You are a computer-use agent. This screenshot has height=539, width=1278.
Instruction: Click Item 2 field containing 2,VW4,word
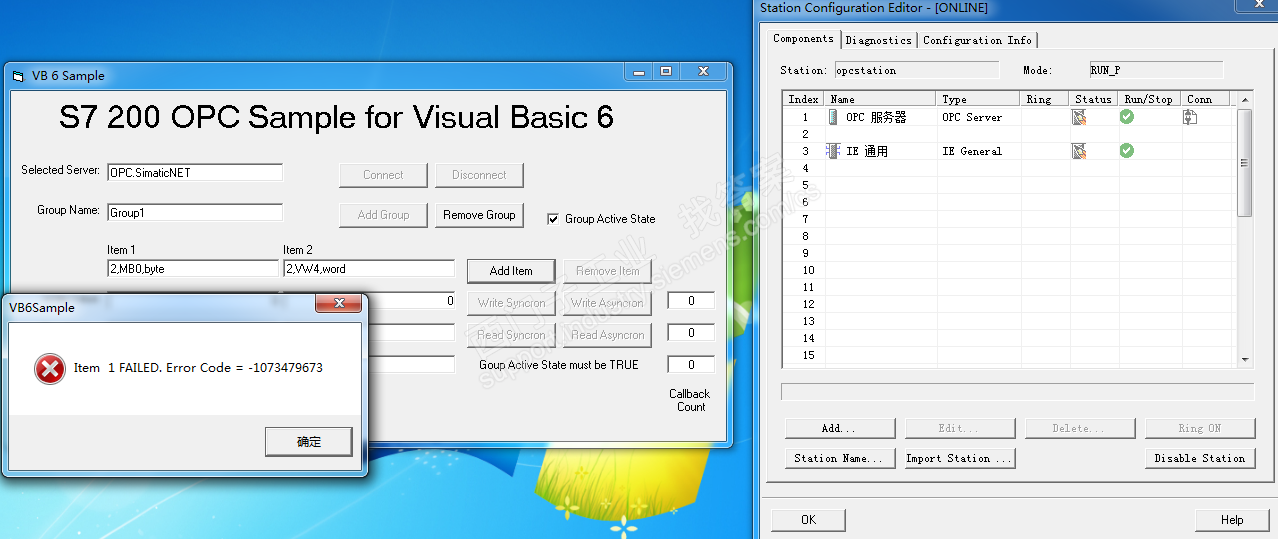click(x=369, y=268)
